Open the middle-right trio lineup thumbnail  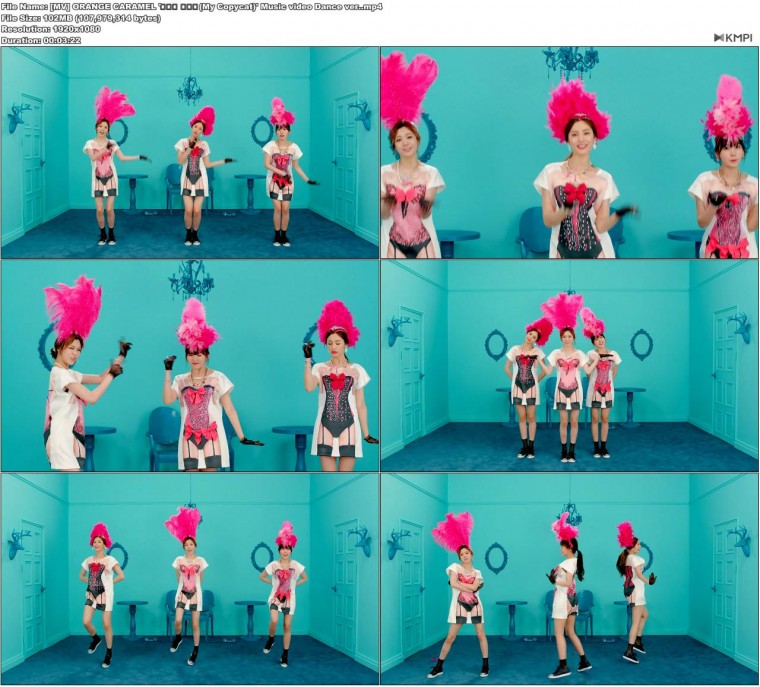(570, 366)
